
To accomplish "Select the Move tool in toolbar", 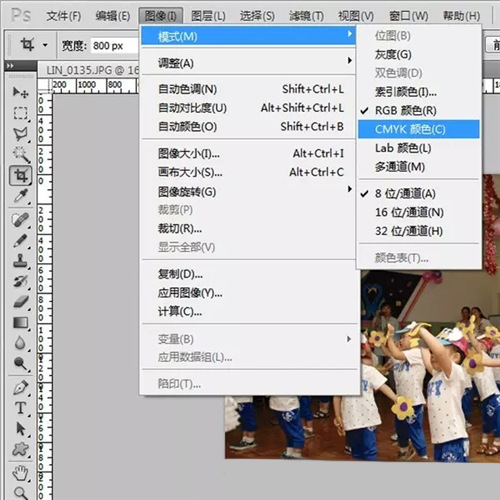I will (20, 92).
